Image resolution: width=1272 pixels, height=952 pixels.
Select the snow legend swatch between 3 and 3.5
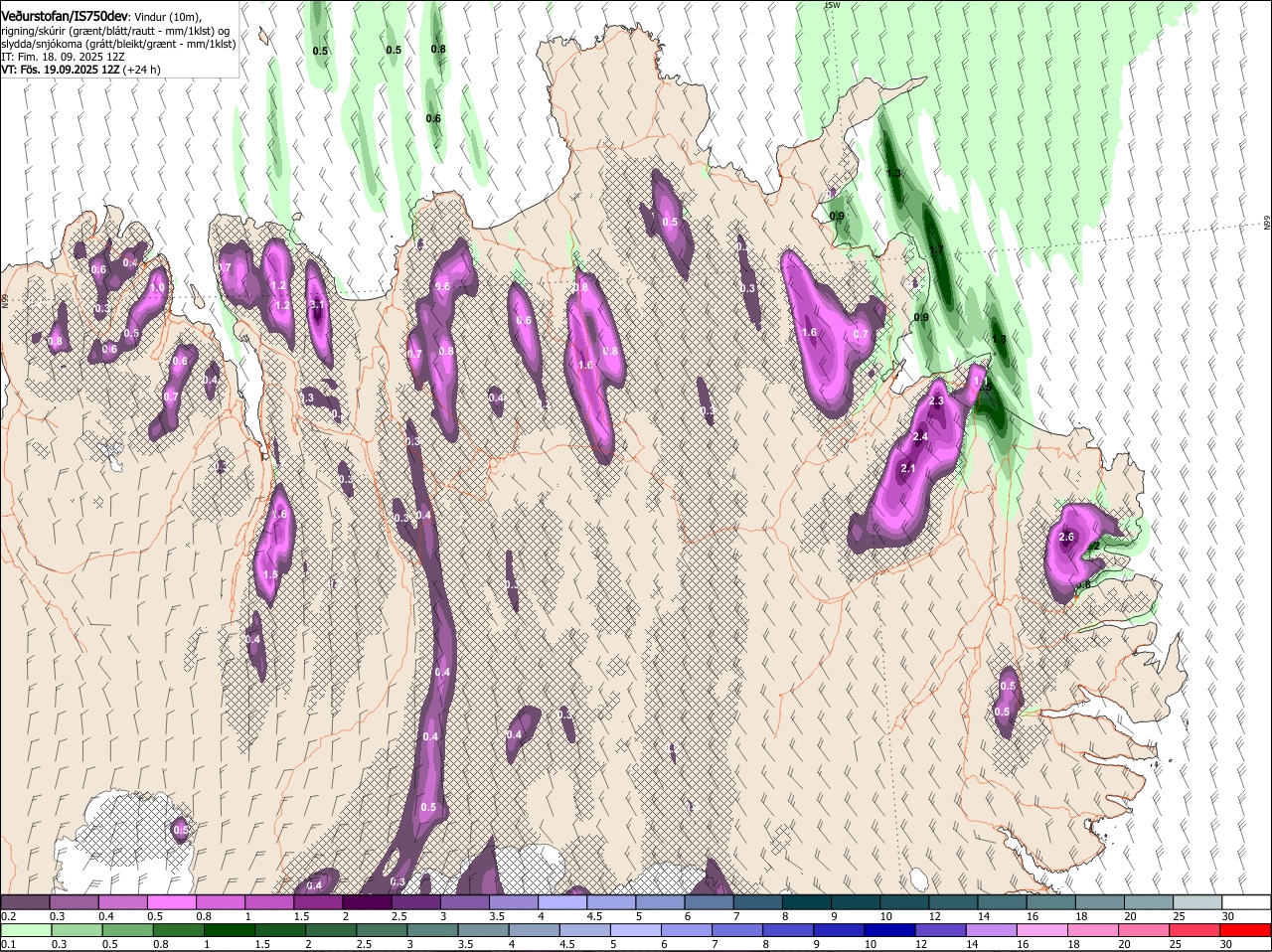465,901
